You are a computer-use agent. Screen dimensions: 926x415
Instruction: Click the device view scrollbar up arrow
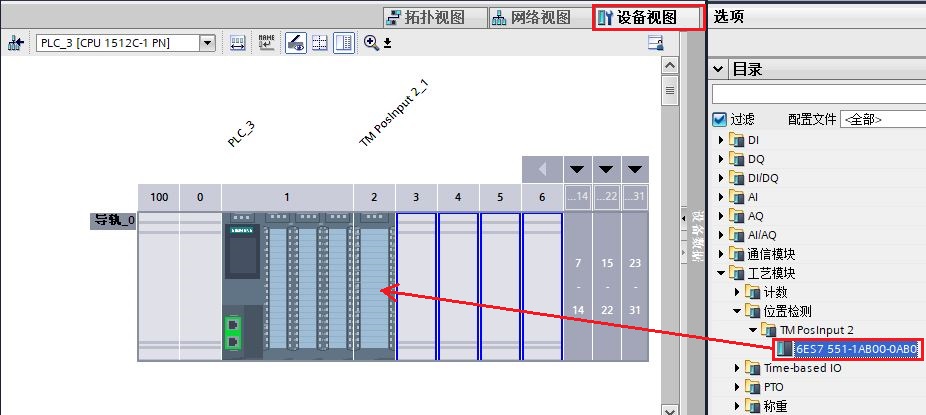669,66
